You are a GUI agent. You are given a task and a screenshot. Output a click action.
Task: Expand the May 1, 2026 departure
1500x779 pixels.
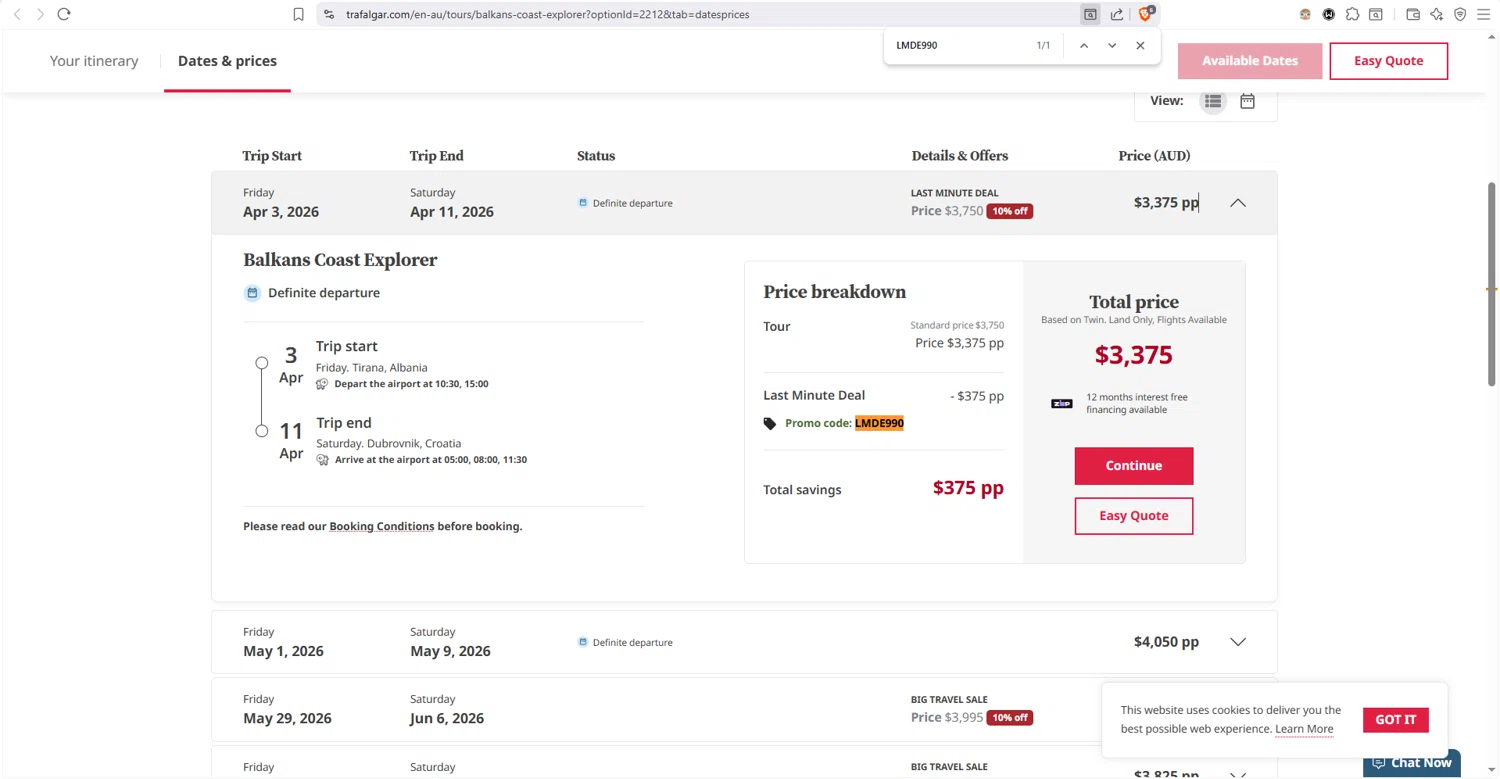[1238, 642]
